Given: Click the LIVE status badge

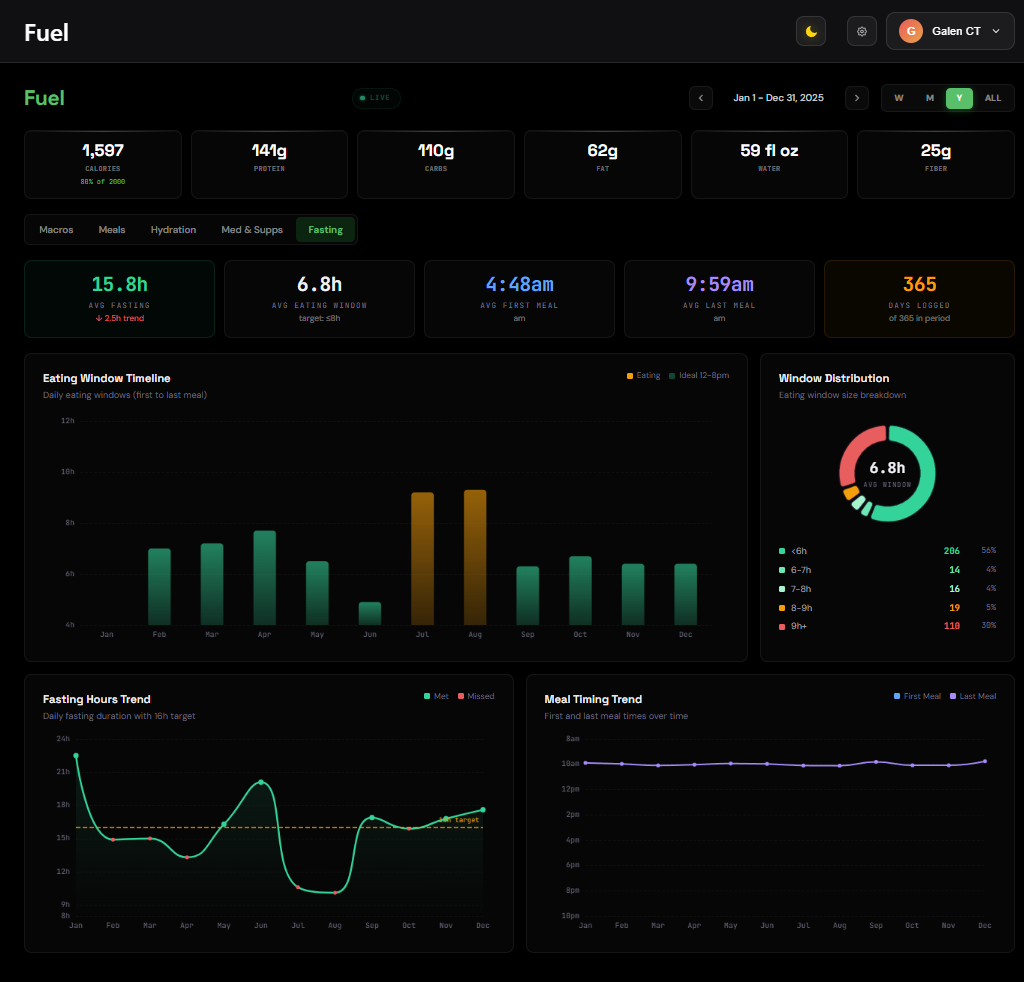Looking at the screenshot, I should 376,98.
